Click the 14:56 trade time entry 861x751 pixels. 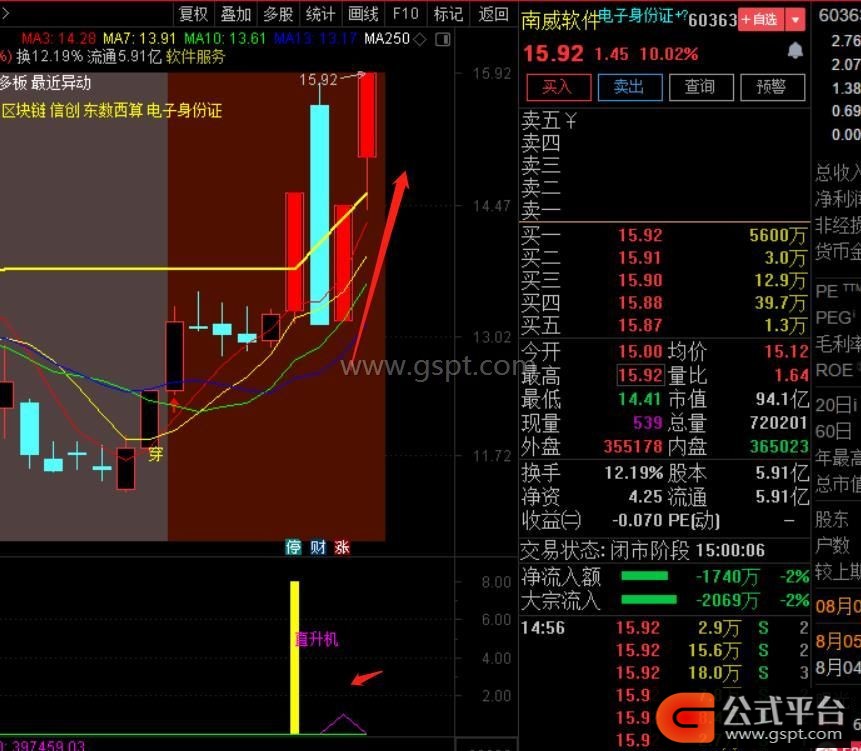pos(543,627)
